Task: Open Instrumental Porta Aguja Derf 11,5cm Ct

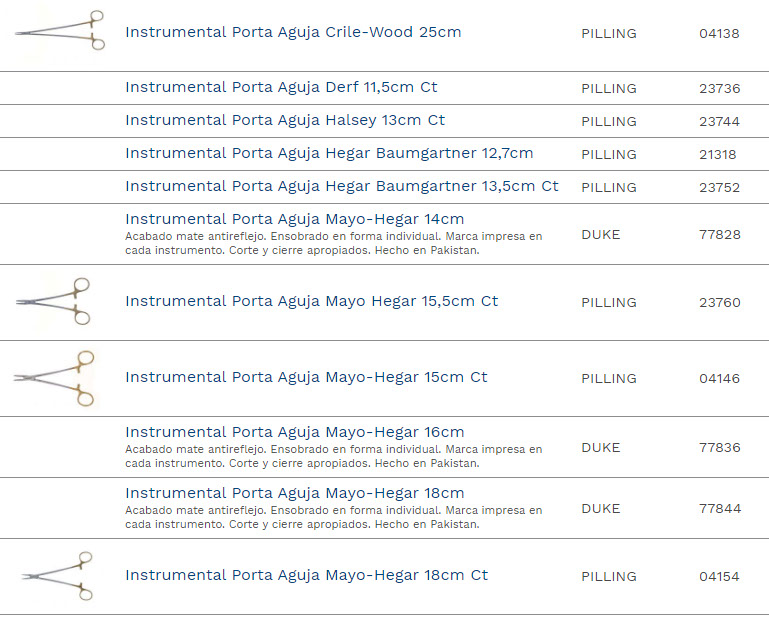Action: click(281, 87)
